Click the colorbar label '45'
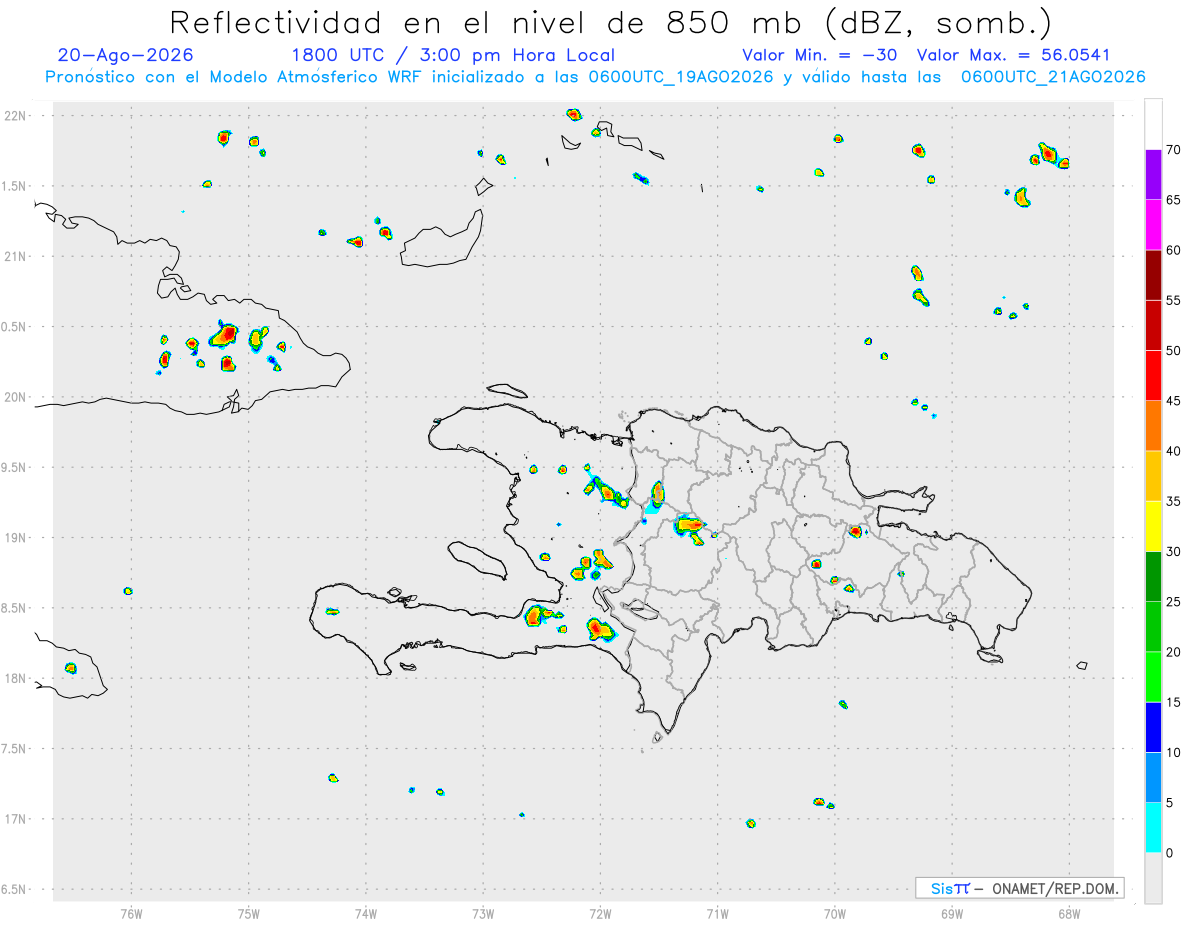Image resolution: width=1200 pixels, height=927 pixels. [x=1173, y=401]
